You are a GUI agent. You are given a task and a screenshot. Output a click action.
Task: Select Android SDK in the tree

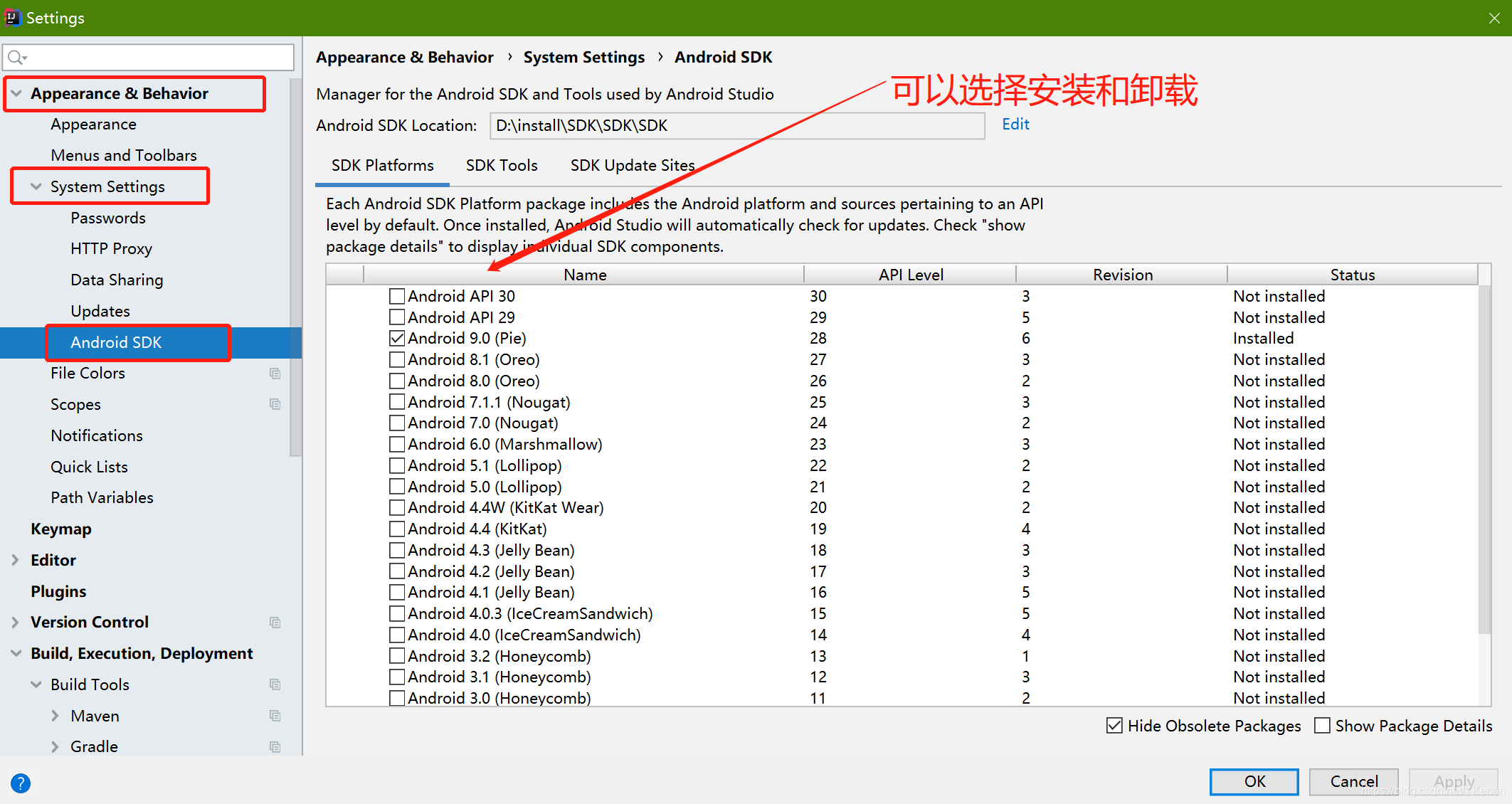pyautogui.click(x=116, y=342)
